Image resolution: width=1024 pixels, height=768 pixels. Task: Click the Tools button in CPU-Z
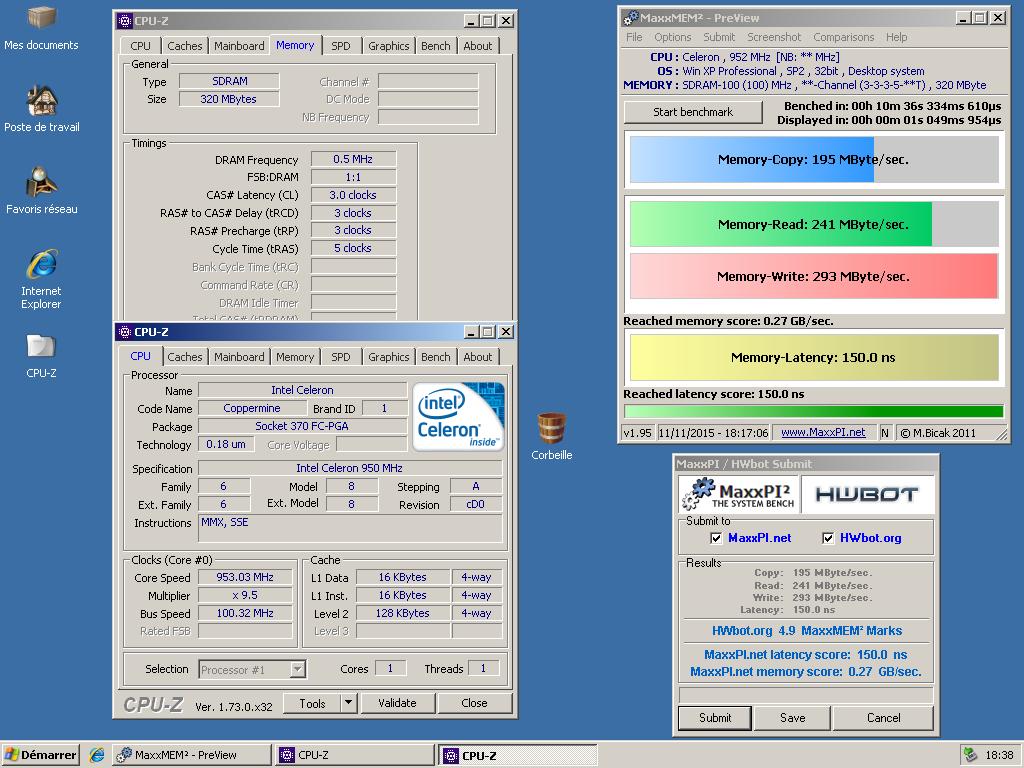point(312,703)
